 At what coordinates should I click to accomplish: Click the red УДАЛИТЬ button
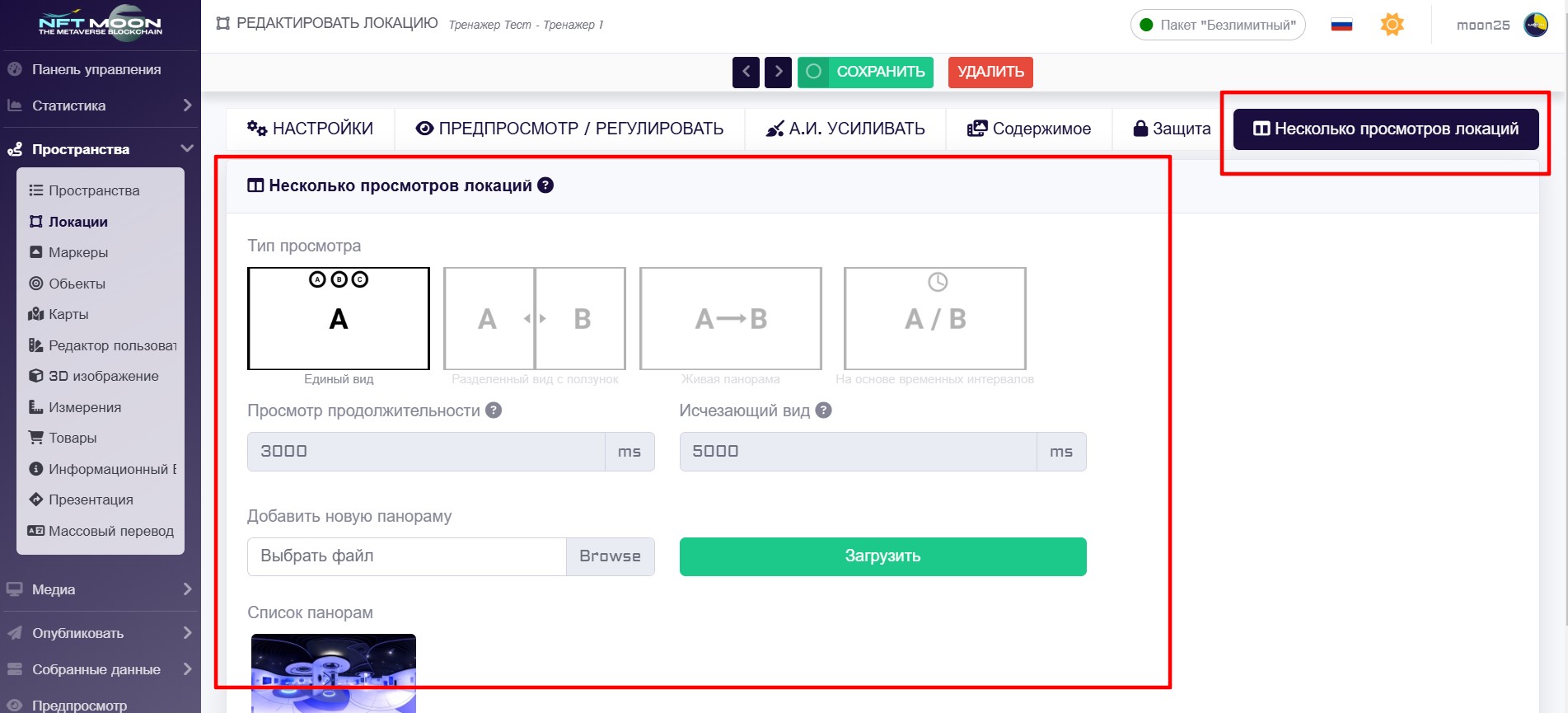coord(990,72)
